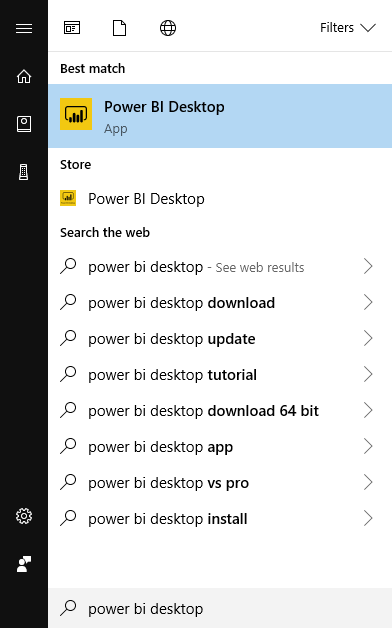The width and height of the screenshot is (392, 628).
Task: Expand arrow for 'power bi desktop install' row
Action: point(368,519)
